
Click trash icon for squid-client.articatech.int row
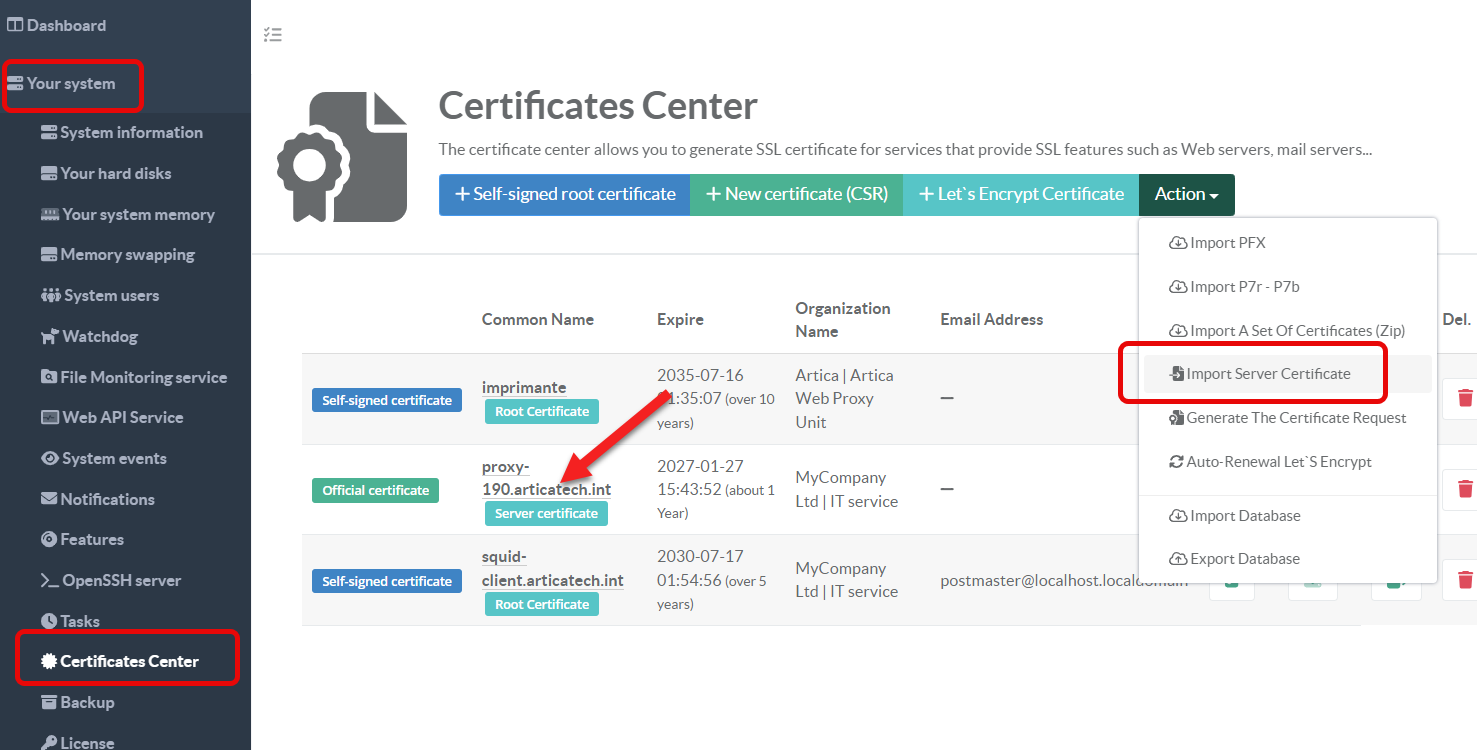point(1464,580)
